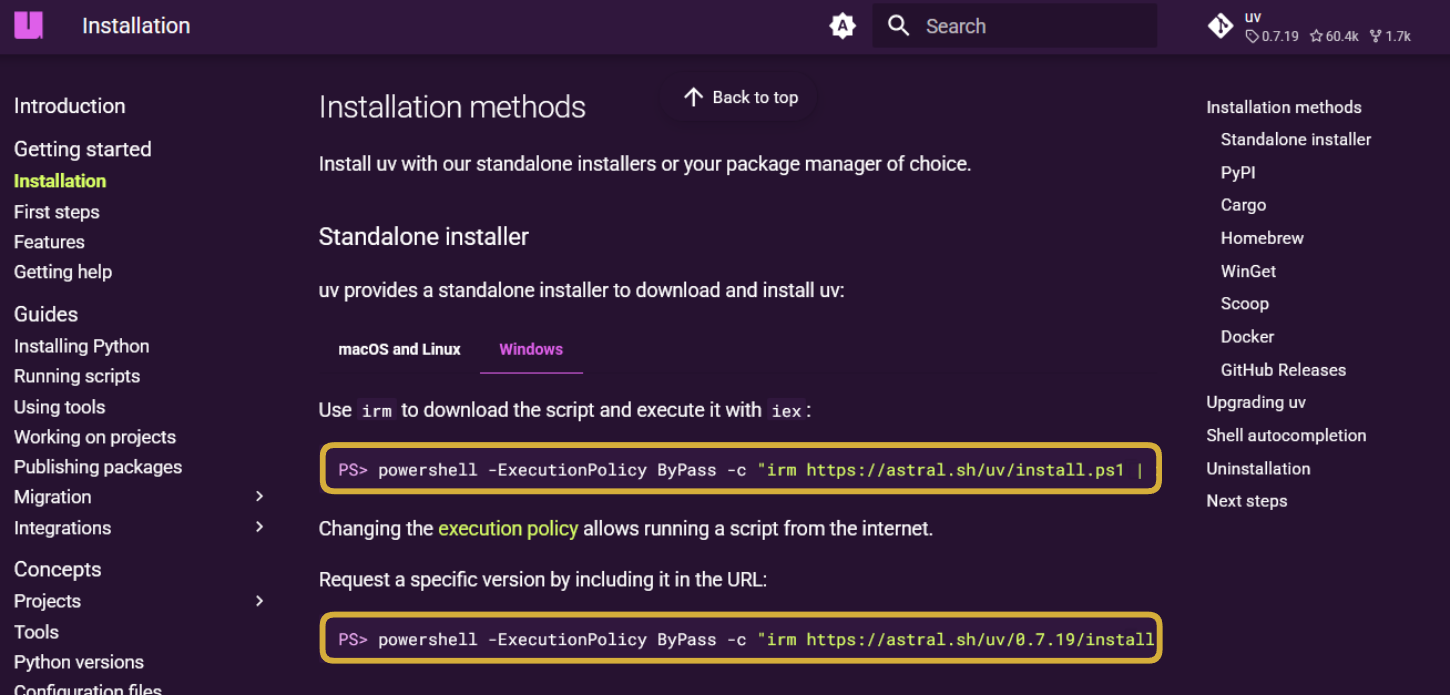Screen dimensions: 1450x695
Task: Open the Getting help page
Action: click(x=63, y=272)
